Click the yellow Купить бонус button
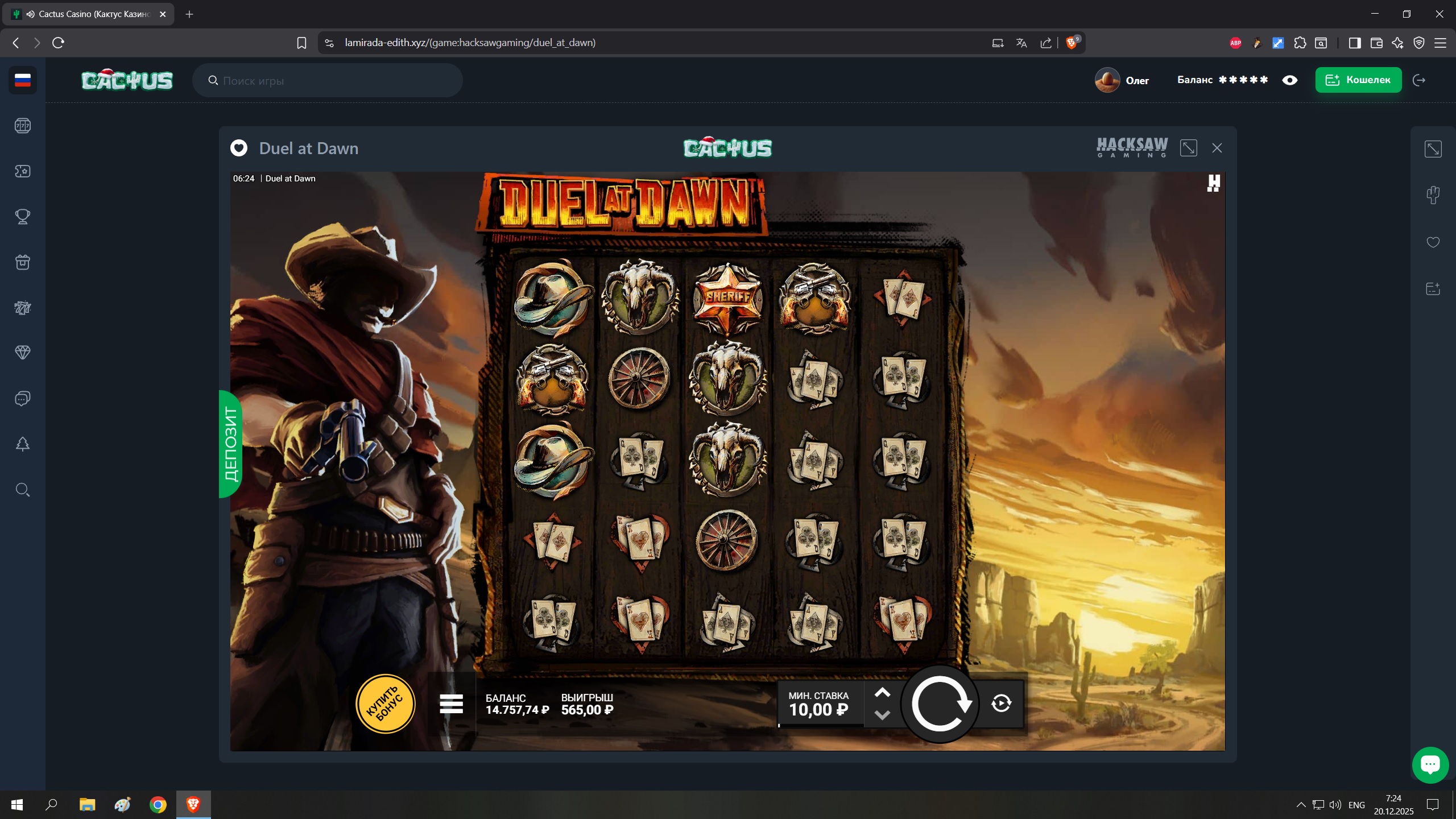The width and height of the screenshot is (1456, 819). click(386, 704)
